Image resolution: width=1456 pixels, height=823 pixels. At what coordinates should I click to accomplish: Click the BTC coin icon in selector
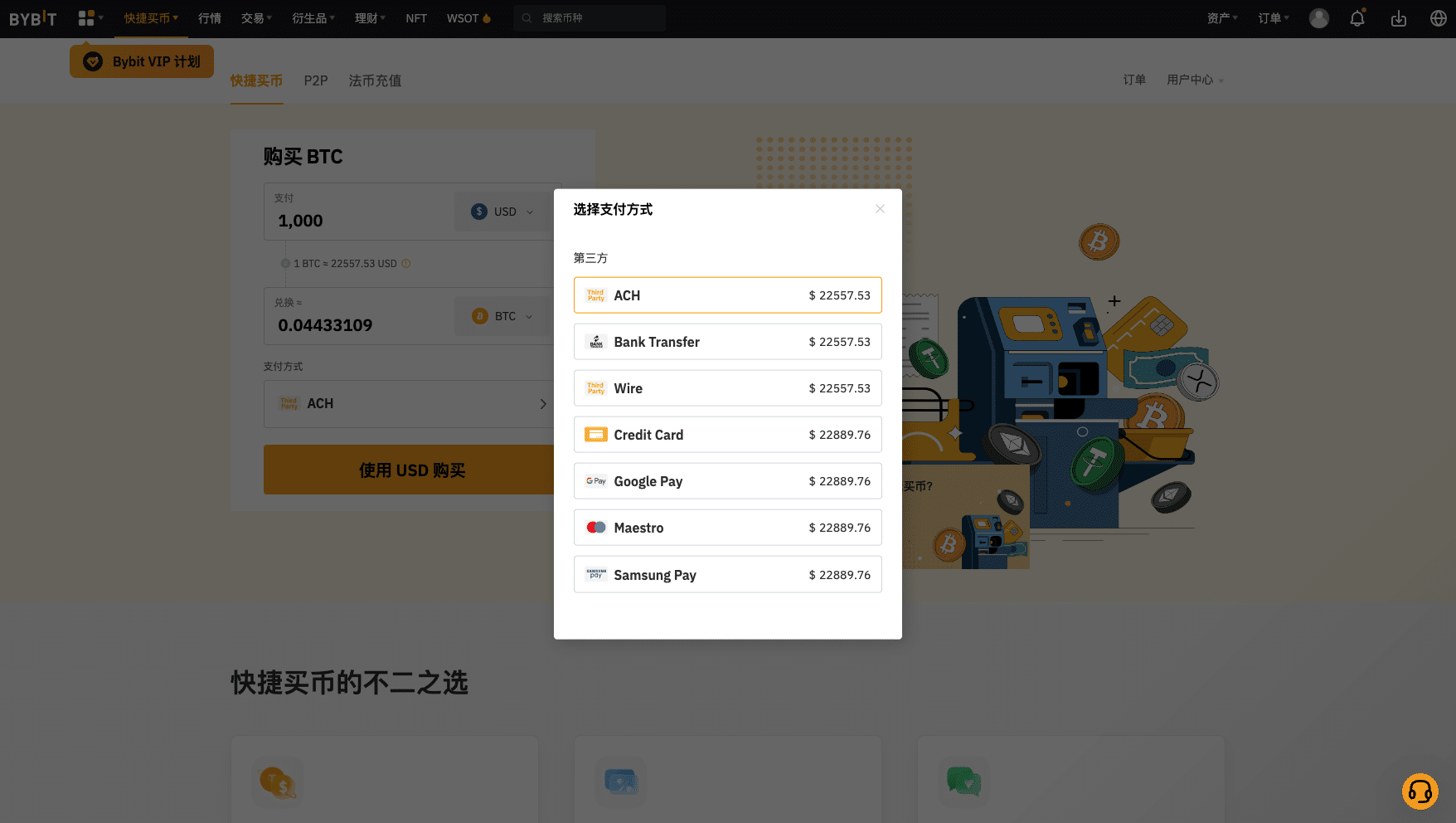[479, 316]
